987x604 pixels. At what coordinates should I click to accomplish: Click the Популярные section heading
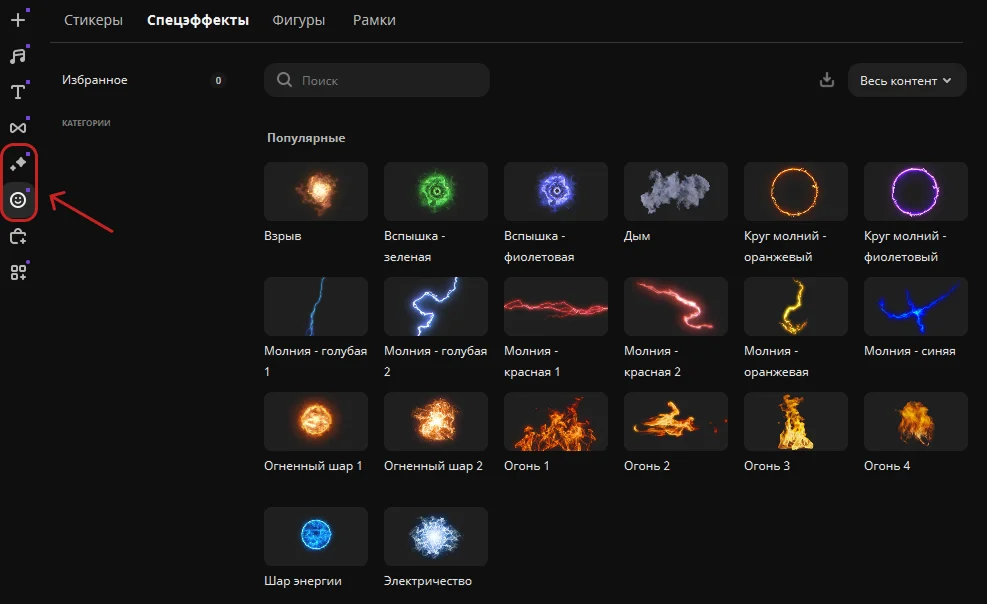coord(306,138)
